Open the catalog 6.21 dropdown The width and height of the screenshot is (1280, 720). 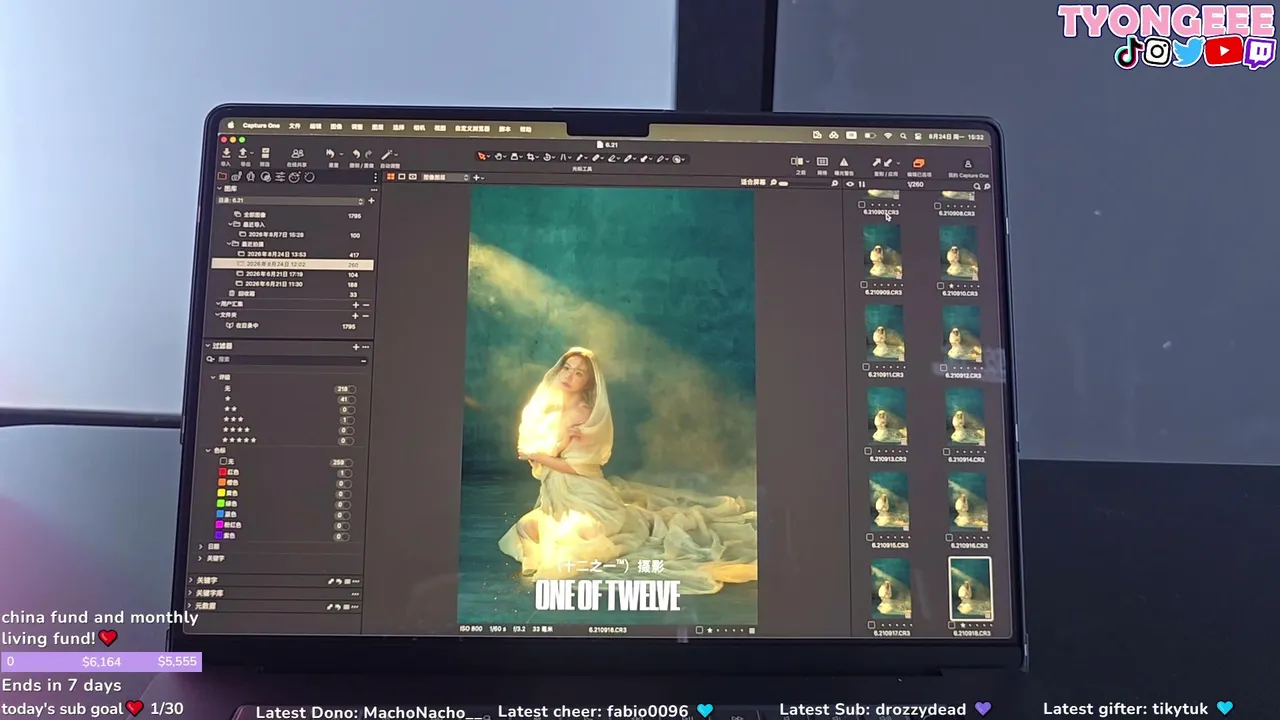click(289, 200)
